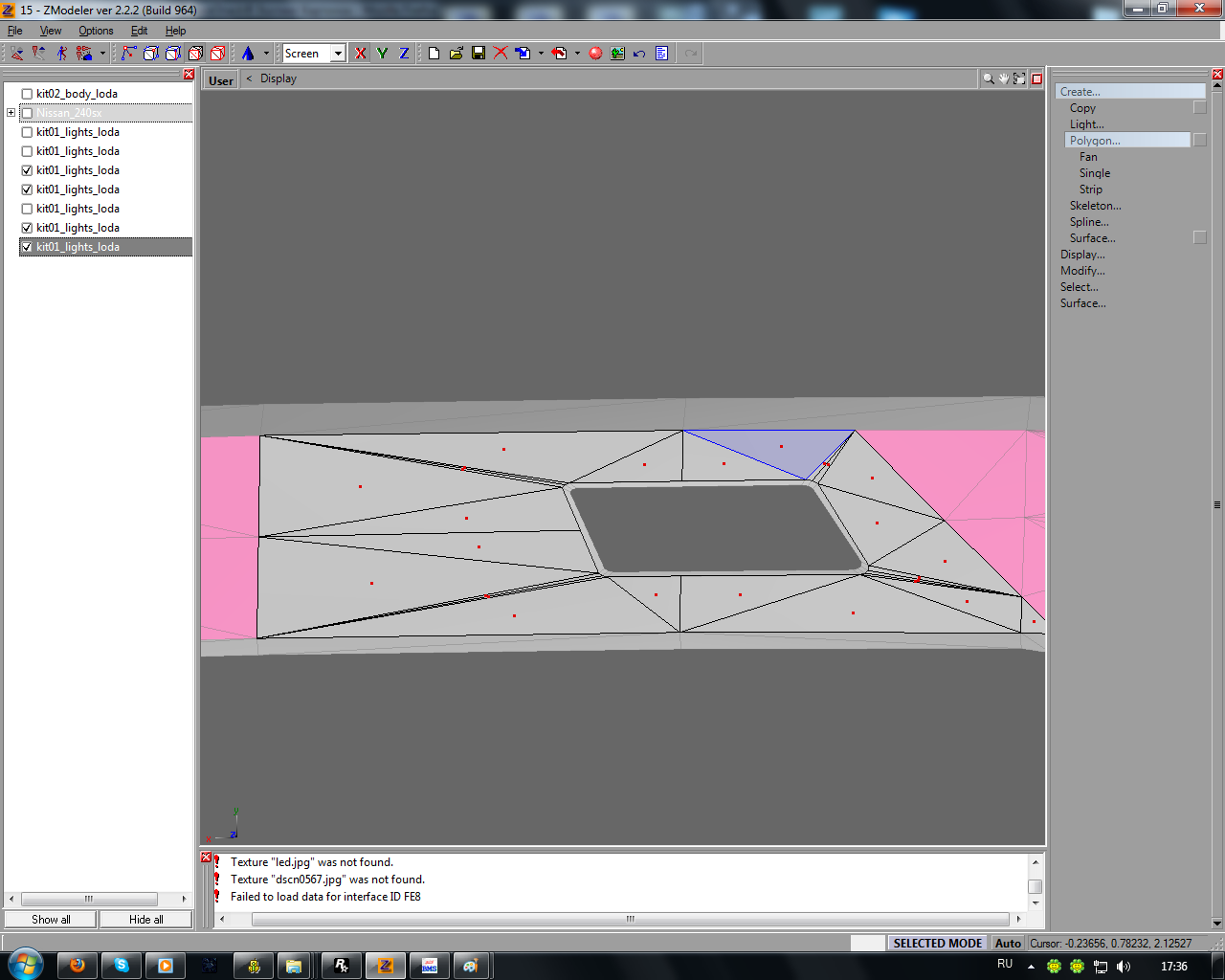Open the User viewport tab
The width and height of the screenshot is (1225, 980).
pos(221,80)
